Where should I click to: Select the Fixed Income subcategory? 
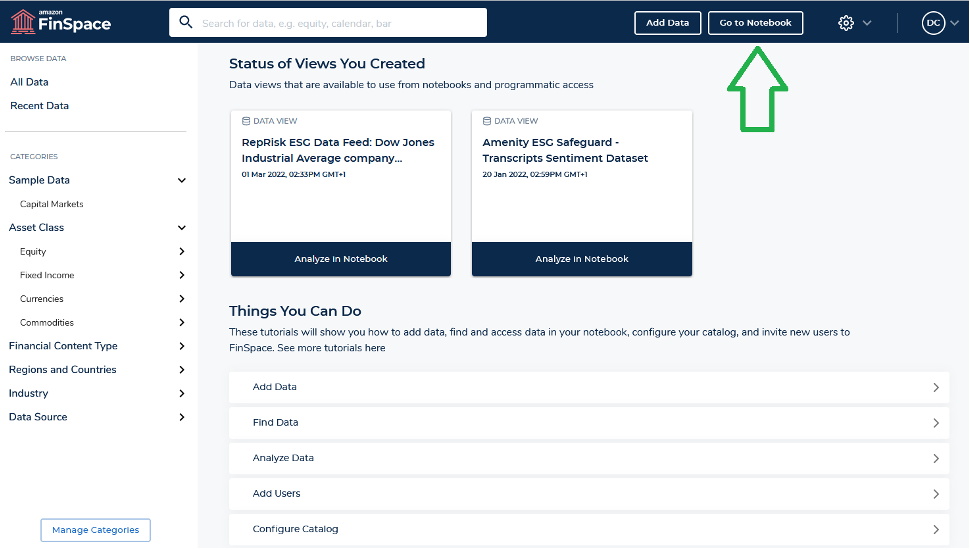click(47, 275)
